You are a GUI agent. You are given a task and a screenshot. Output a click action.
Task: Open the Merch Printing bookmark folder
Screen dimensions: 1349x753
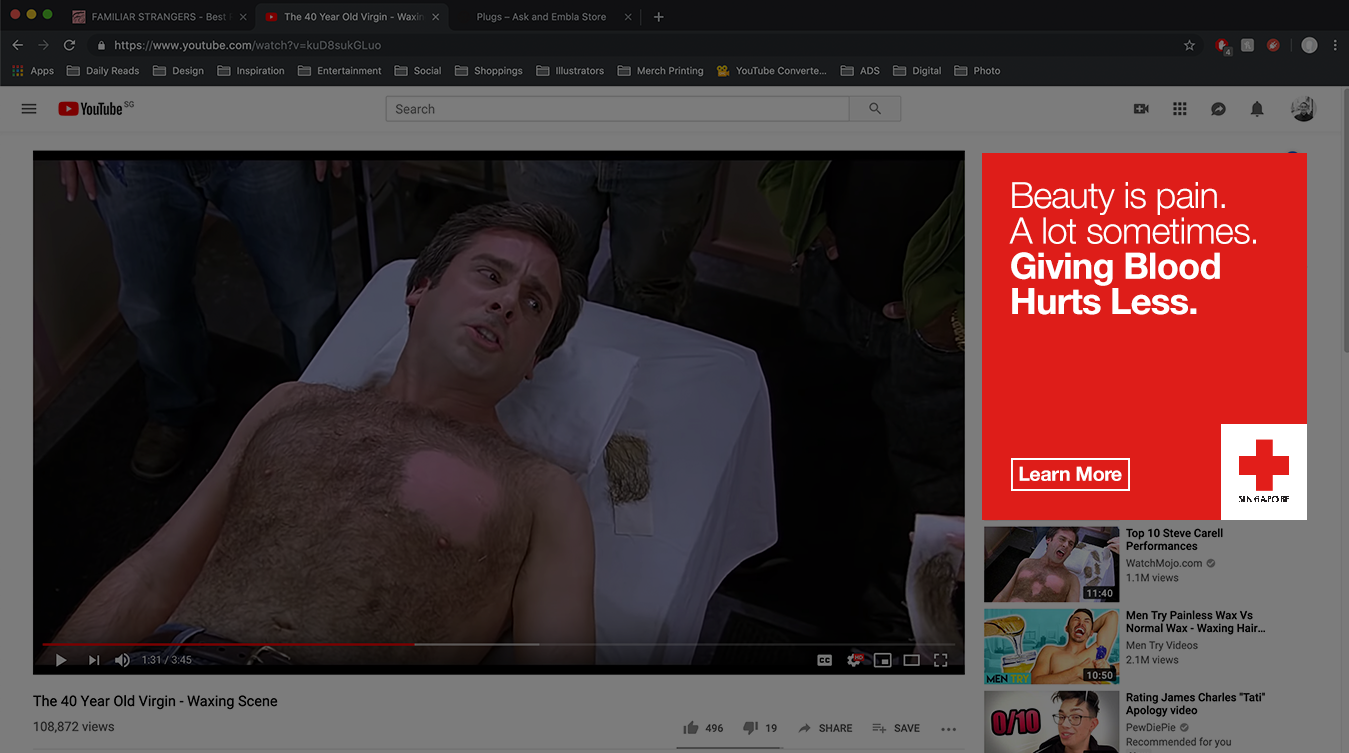661,71
